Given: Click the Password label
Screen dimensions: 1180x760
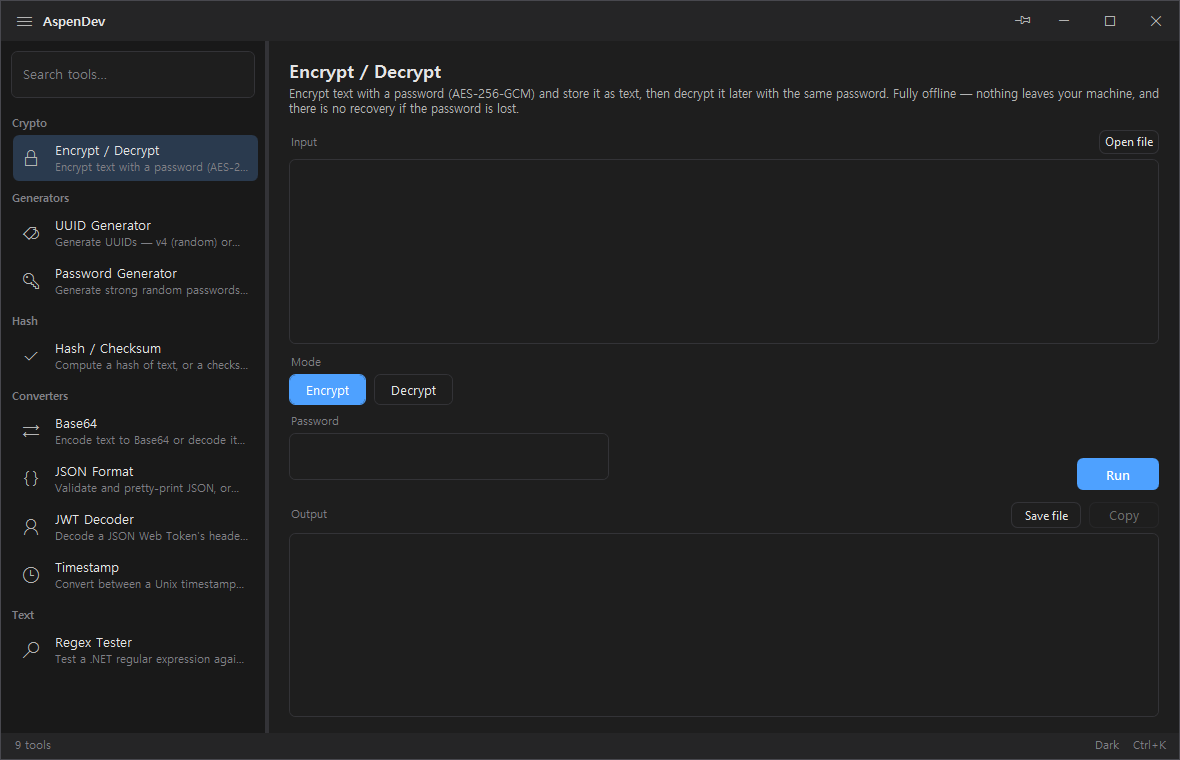Looking at the screenshot, I should point(315,421).
